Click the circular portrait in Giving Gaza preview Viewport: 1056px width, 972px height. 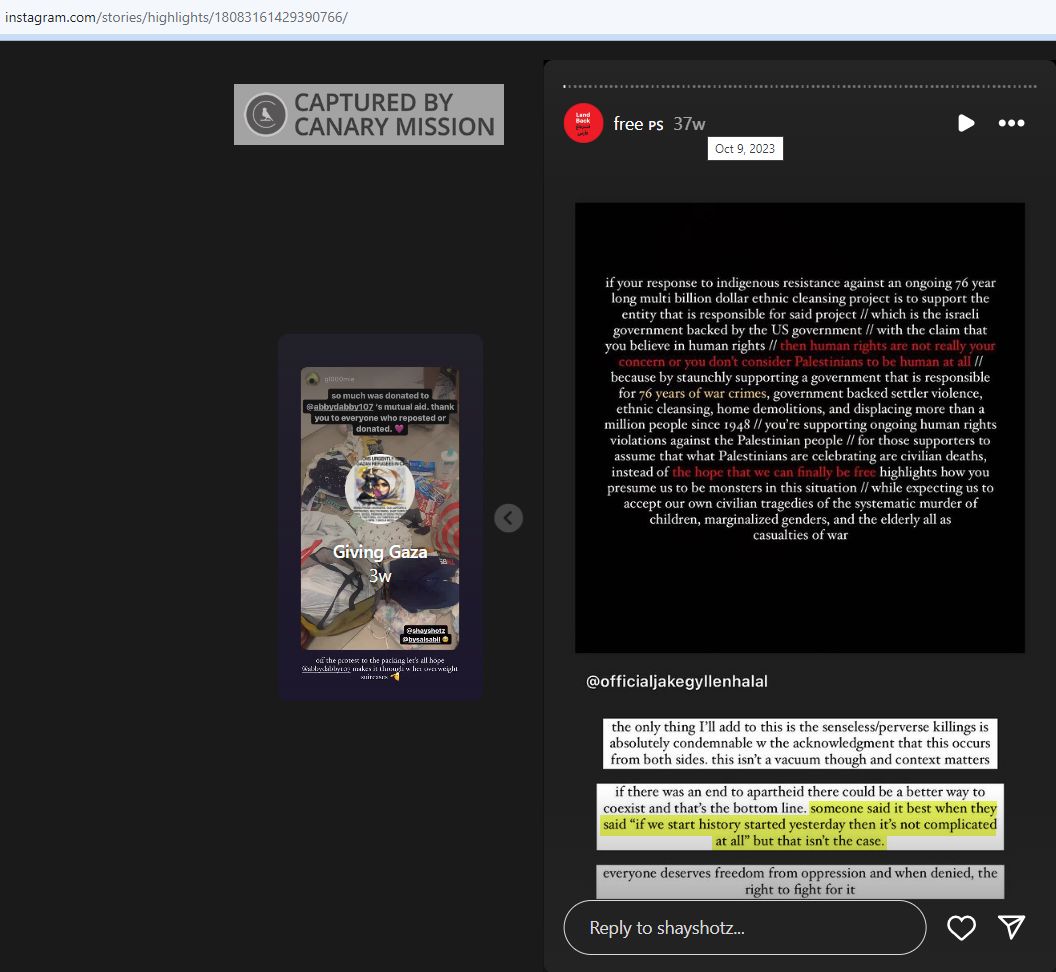pyautogui.click(x=379, y=488)
